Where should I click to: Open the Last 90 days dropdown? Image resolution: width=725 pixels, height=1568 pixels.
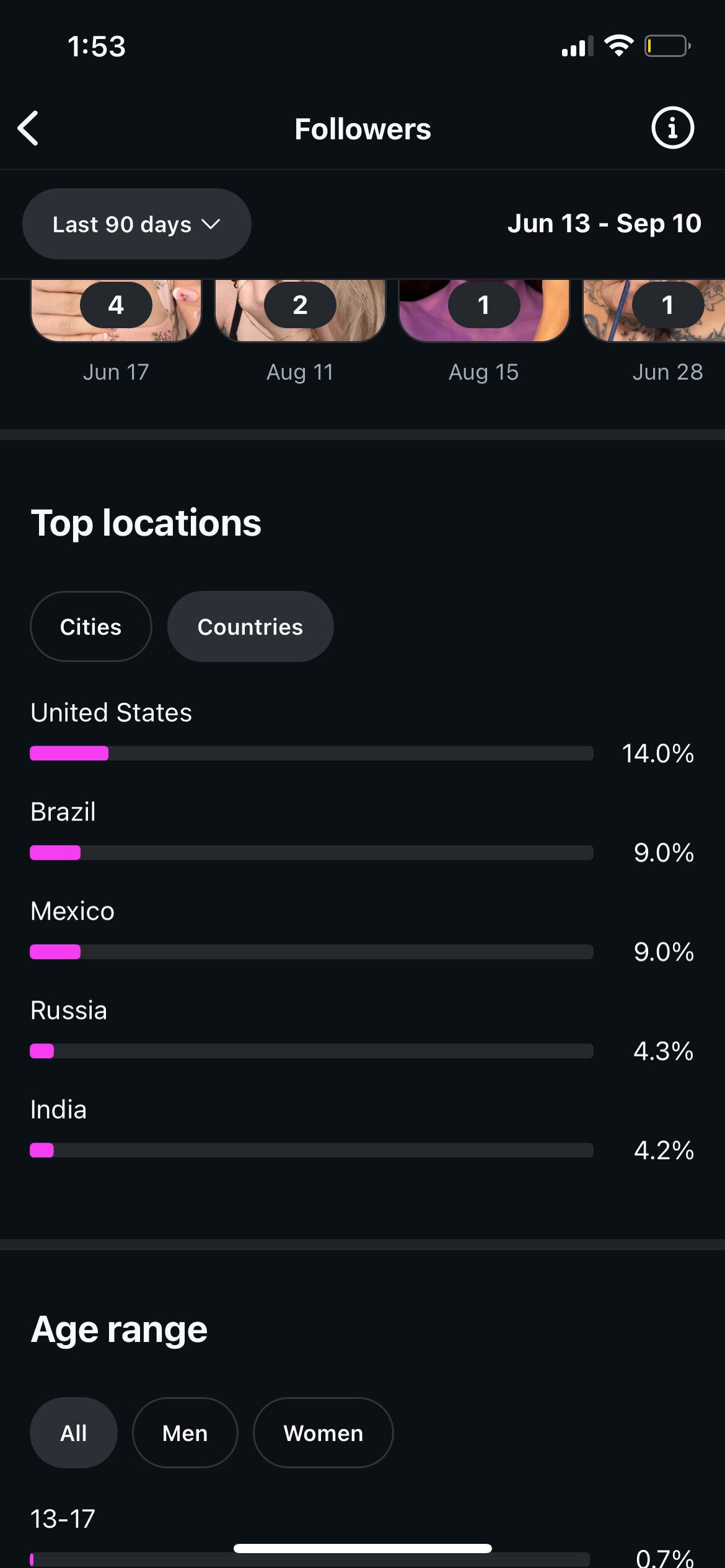point(136,224)
